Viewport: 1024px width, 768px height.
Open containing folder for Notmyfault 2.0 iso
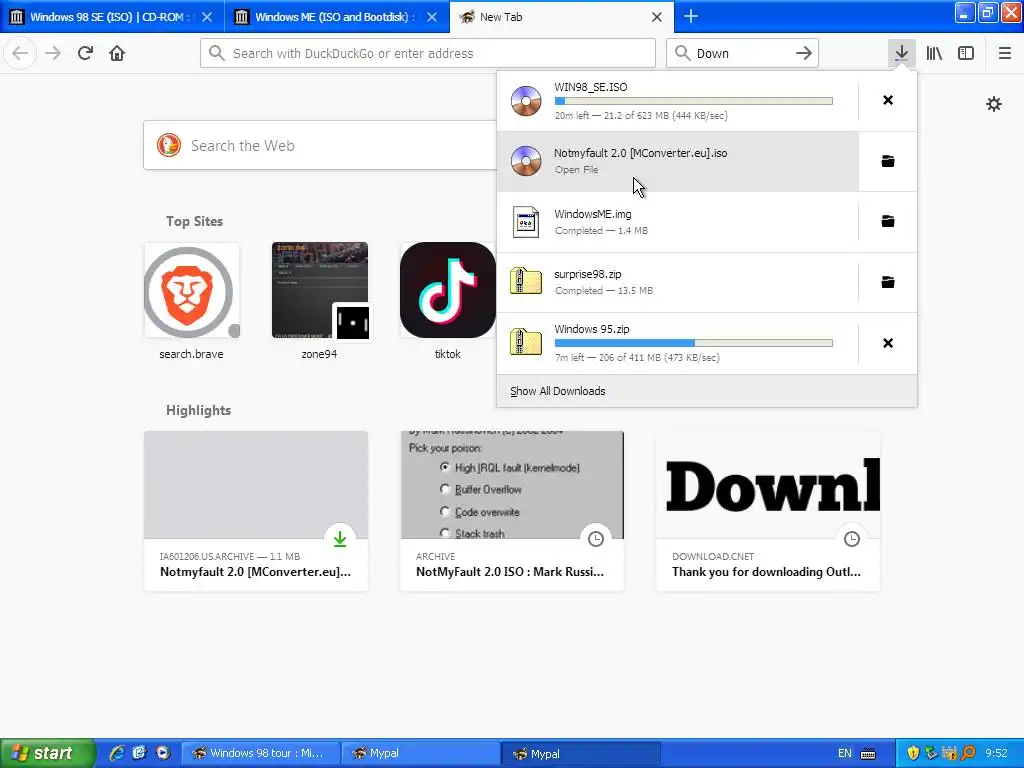click(x=888, y=161)
